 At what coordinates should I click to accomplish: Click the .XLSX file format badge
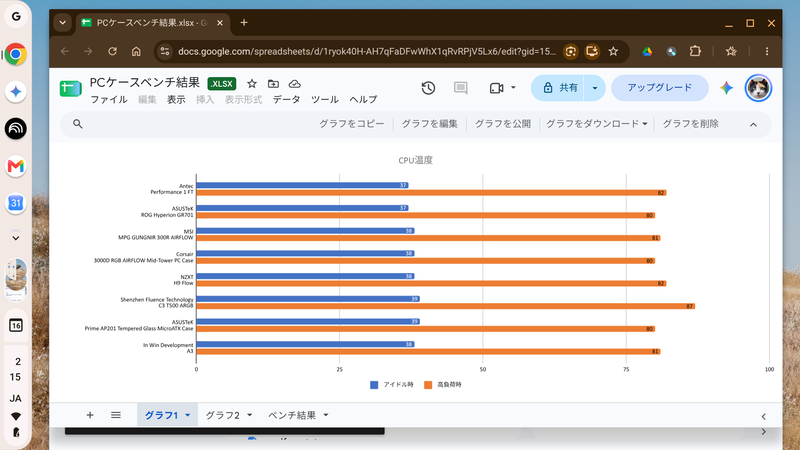coord(221,84)
